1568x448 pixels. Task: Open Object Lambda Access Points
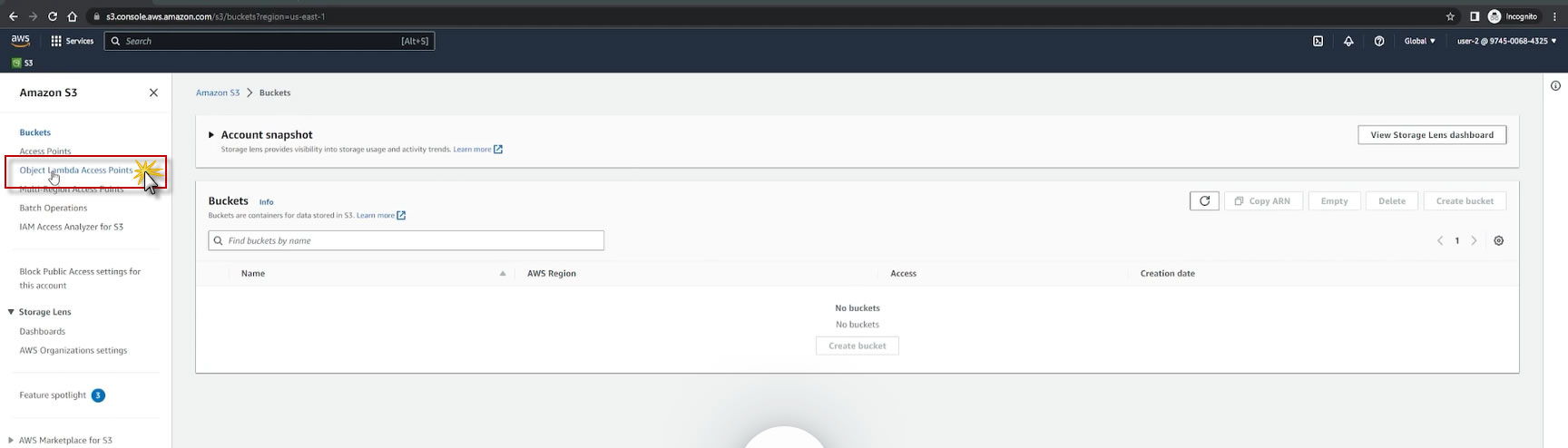[76, 170]
